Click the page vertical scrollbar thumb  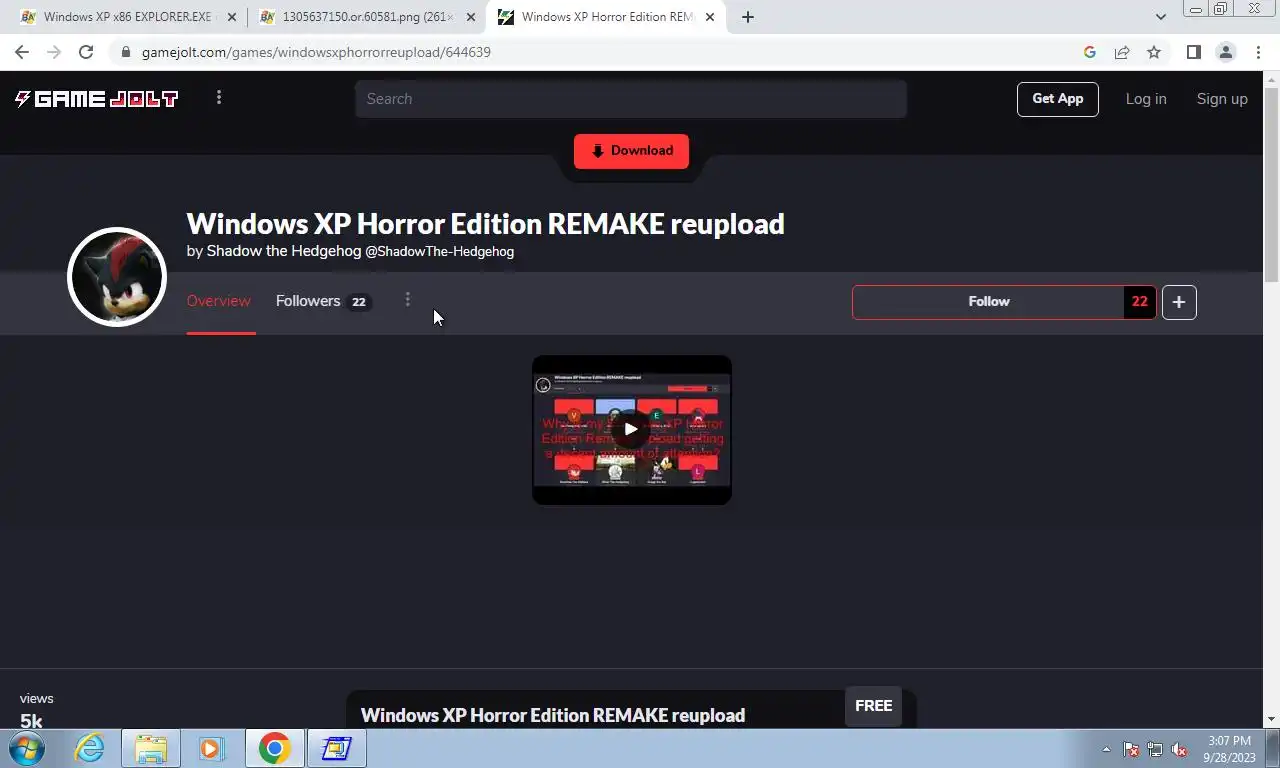tap(1271, 187)
